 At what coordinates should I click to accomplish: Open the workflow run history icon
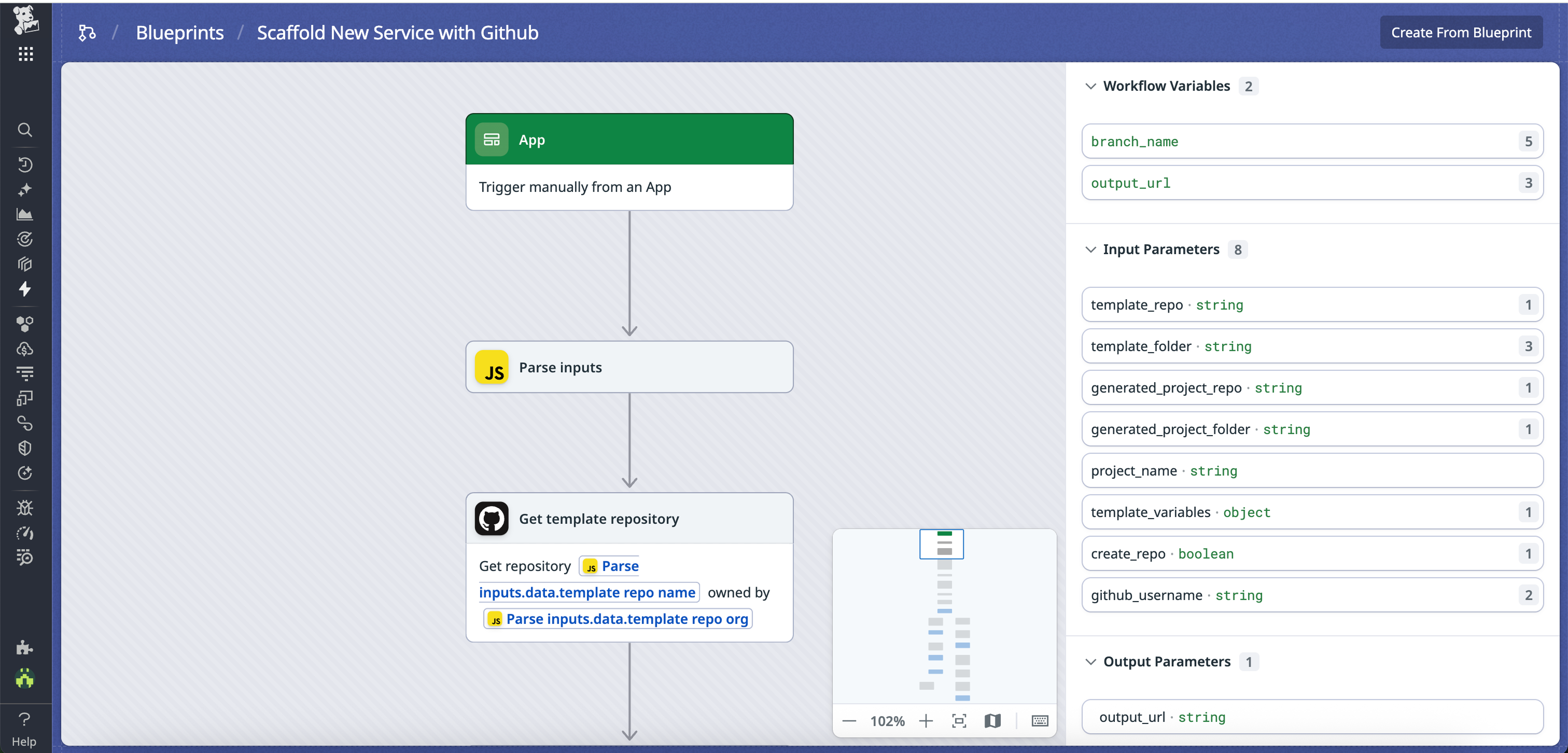tap(25, 165)
